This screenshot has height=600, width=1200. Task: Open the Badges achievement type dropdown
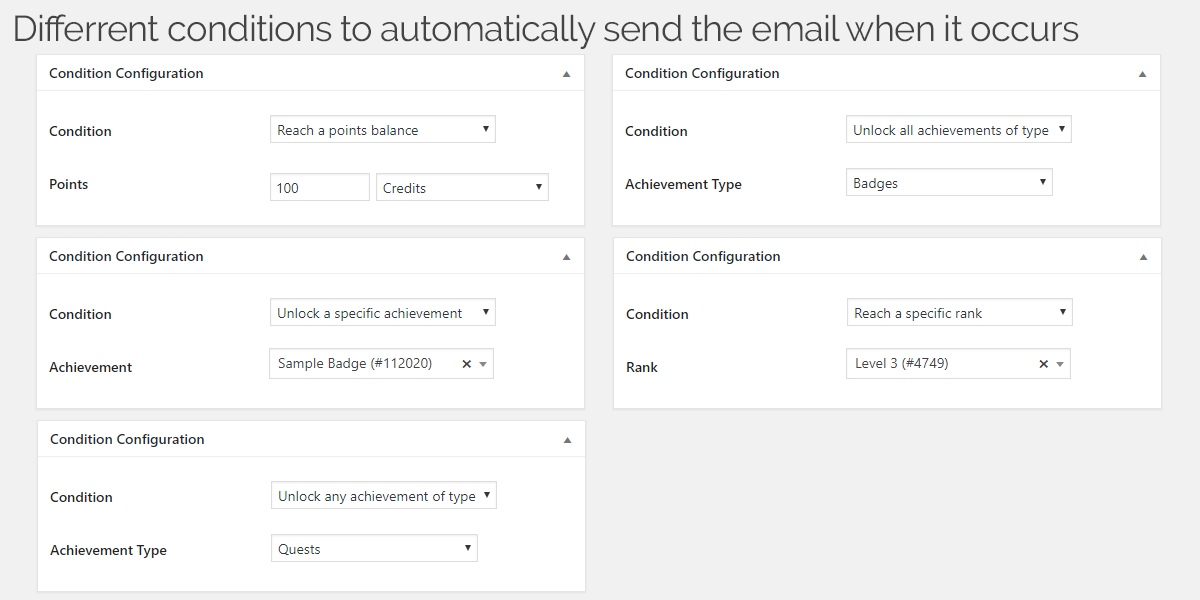[x=949, y=183]
